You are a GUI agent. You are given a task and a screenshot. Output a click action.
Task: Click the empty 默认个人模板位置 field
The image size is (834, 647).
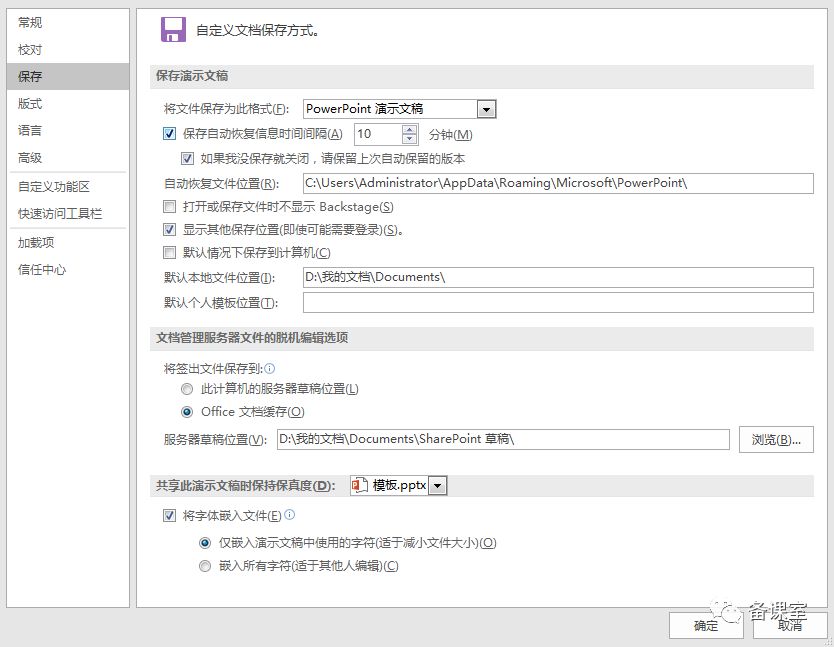(x=558, y=302)
